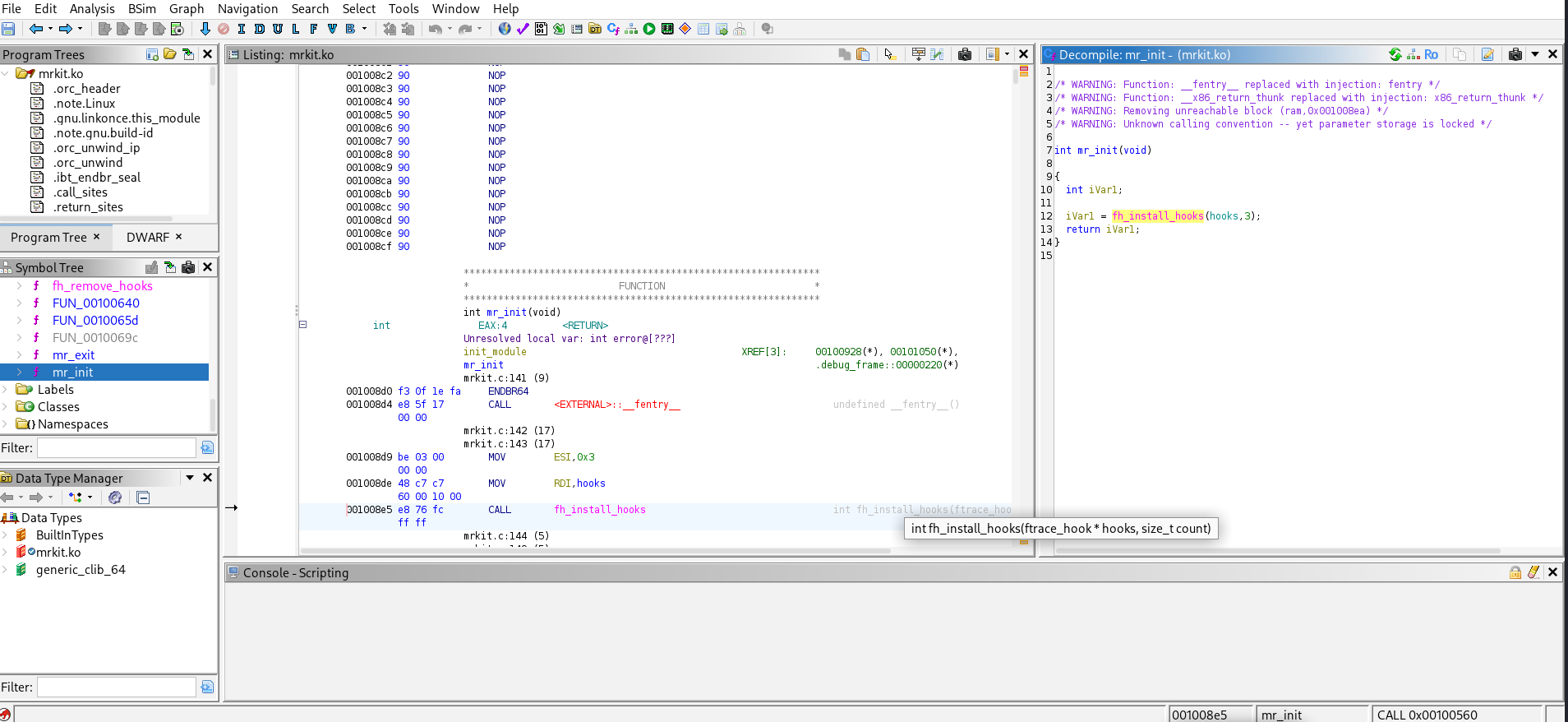Click the Undo arrow in main toolbar
Screen dimensions: 1568x722
tap(435, 29)
